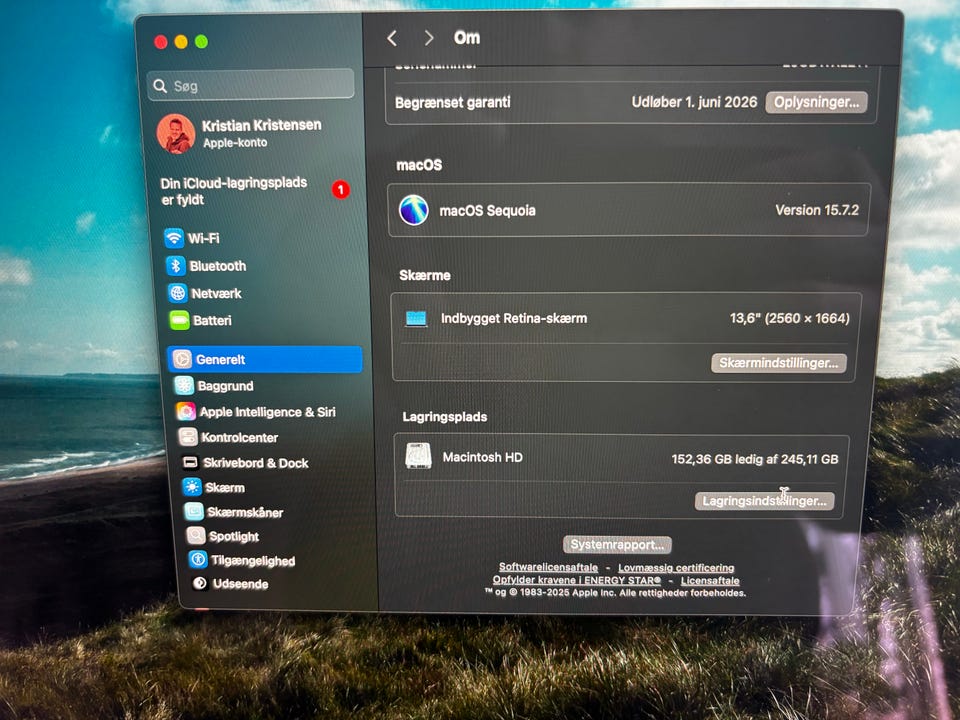This screenshot has width=960, height=720.
Task: Click '13,6" (2560 × 1664)' display value
Action: [790, 318]
